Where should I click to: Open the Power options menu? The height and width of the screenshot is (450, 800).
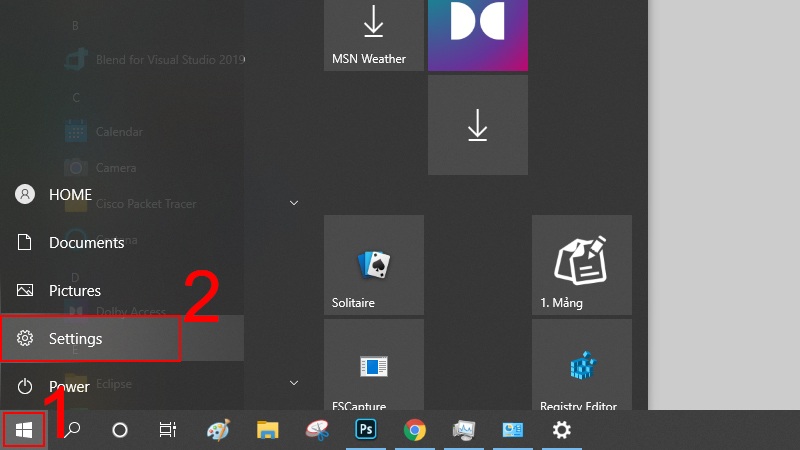point(68,386)
